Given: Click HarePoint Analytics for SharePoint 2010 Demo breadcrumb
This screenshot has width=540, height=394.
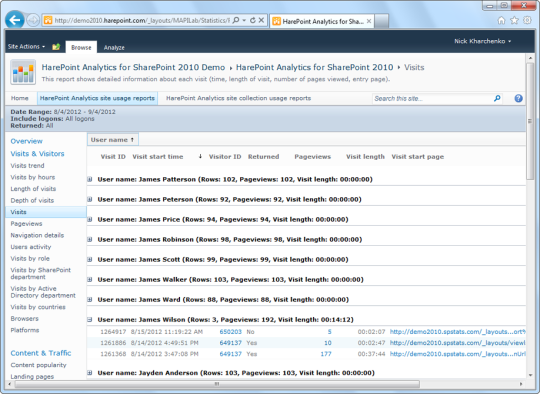Looking at the screenshot, I should [x=133, y=67].
